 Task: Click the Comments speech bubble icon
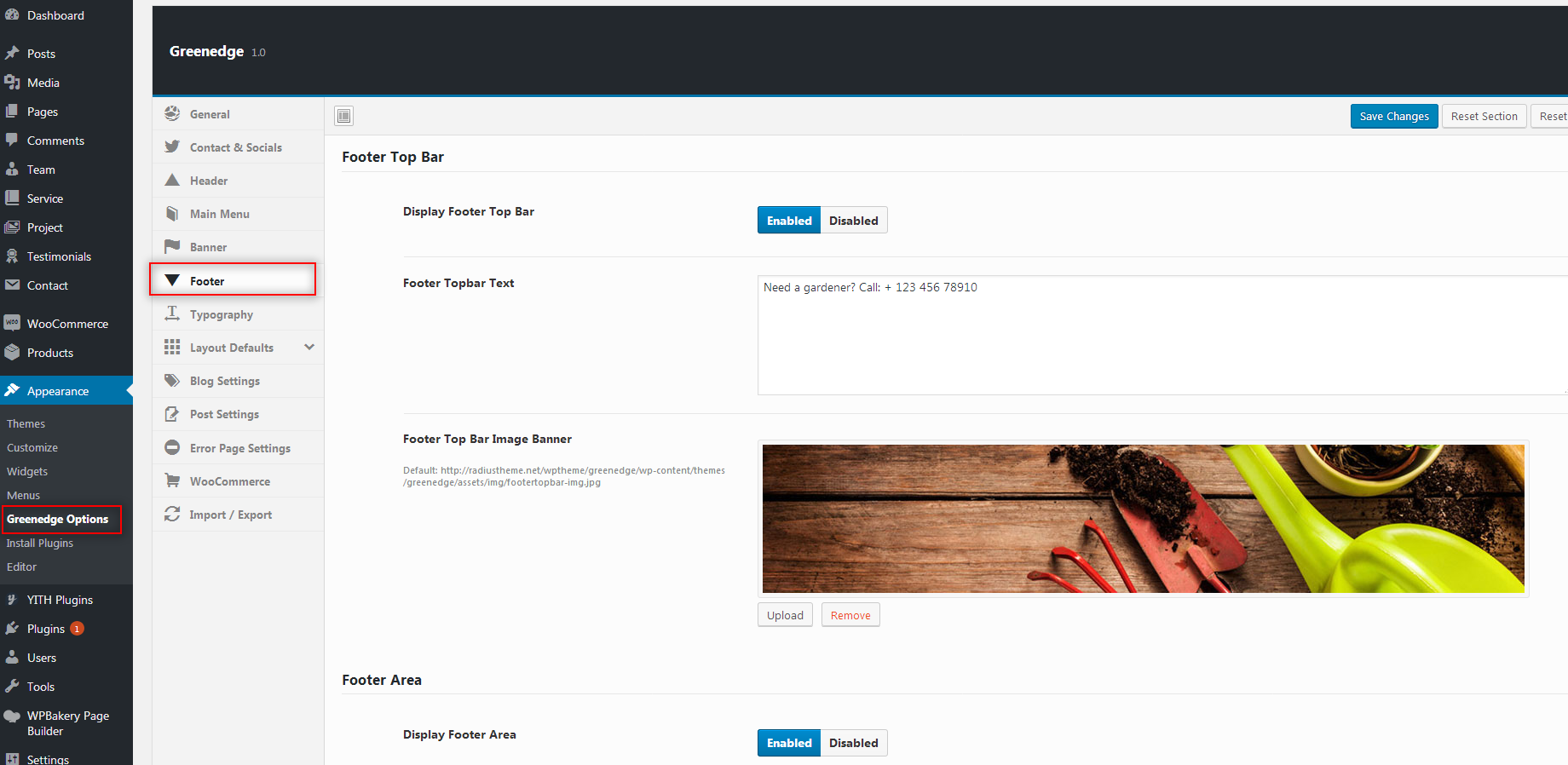[x=12, y=140]
